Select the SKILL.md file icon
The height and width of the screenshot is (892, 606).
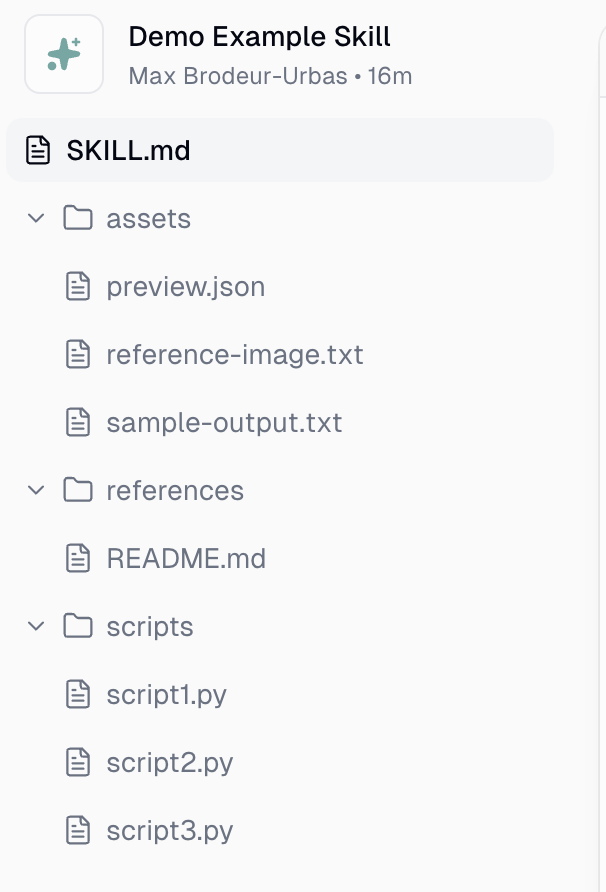click(x=38, y=150)
